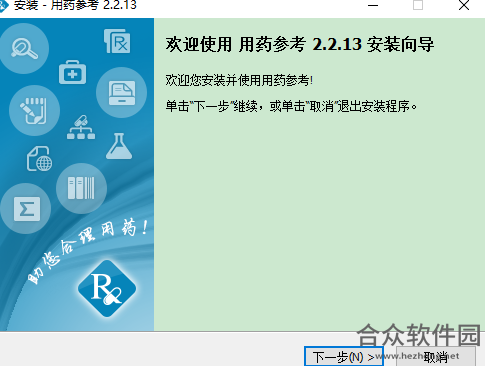Click the laboratory flask icon

click(119, 146)
